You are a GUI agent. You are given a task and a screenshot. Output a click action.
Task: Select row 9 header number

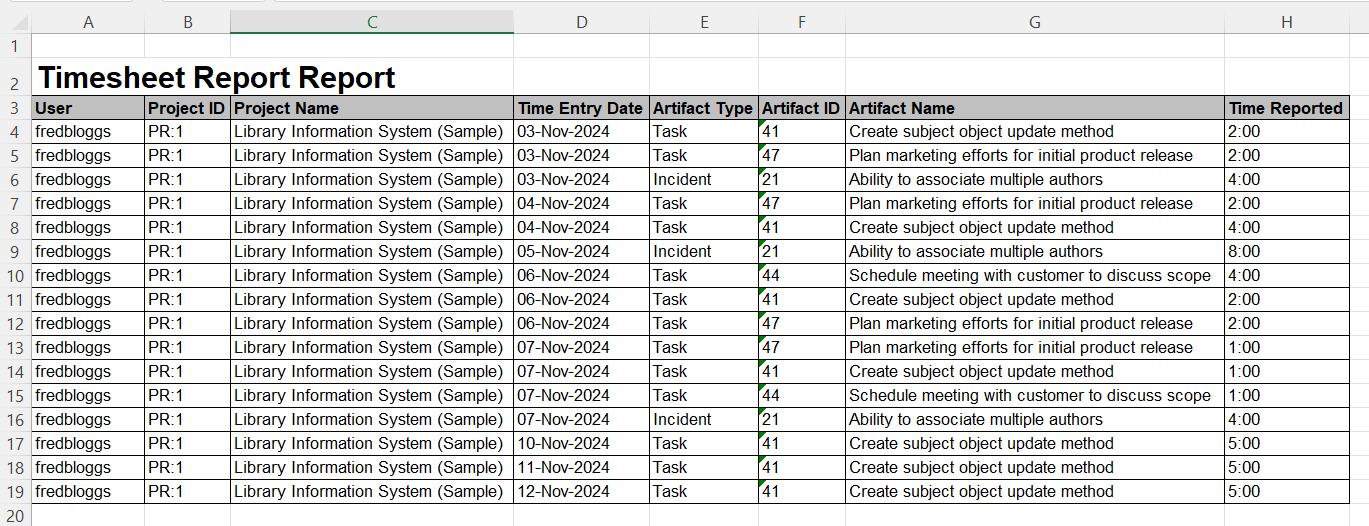point(15,252)
